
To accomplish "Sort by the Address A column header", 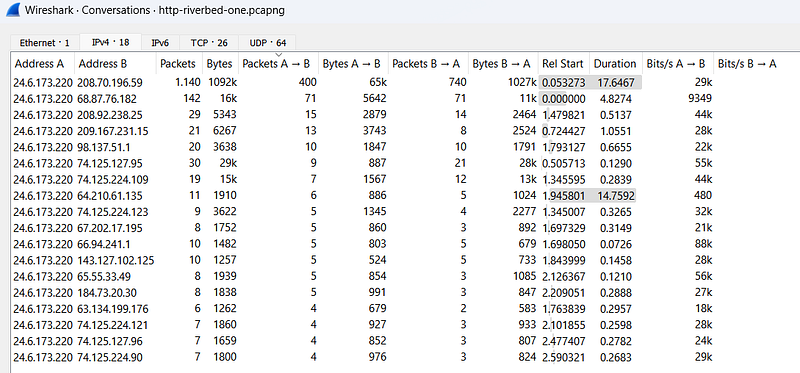I will click(43, 64).
